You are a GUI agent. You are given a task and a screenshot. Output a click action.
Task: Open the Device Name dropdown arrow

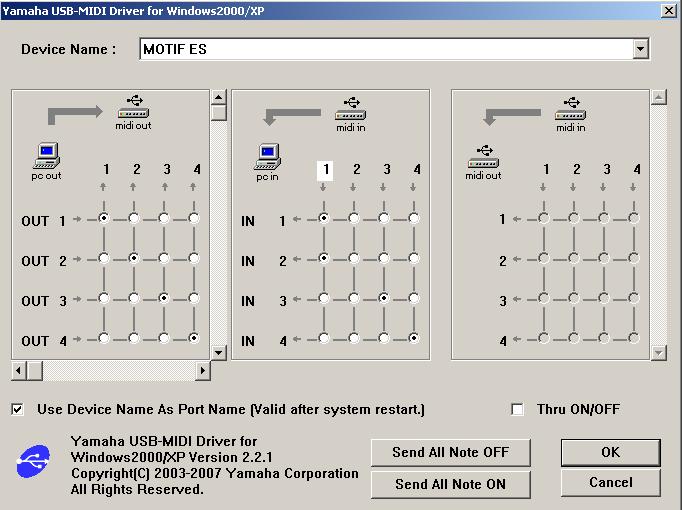(640, 49)
